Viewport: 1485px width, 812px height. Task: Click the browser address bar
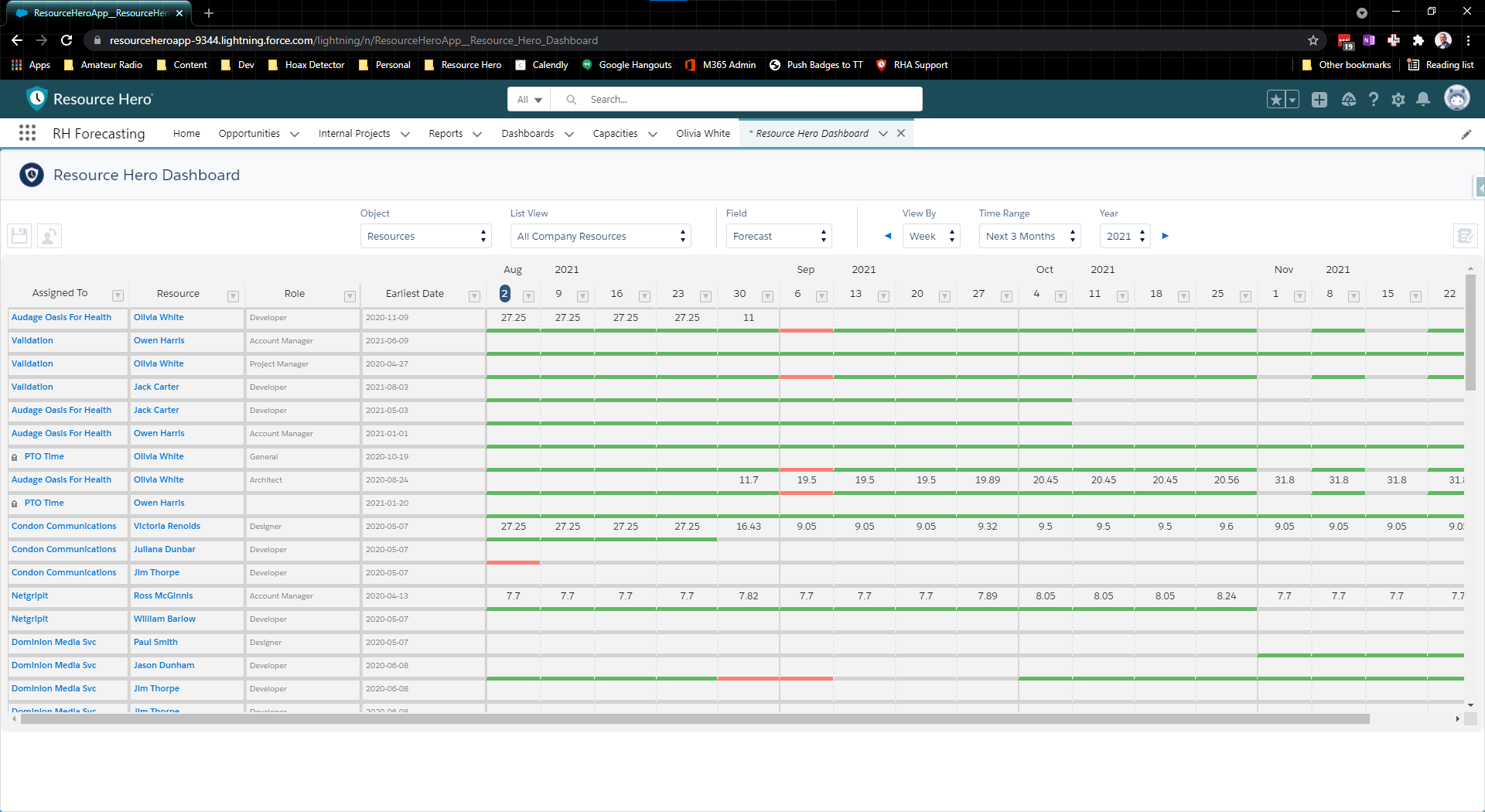696,40
